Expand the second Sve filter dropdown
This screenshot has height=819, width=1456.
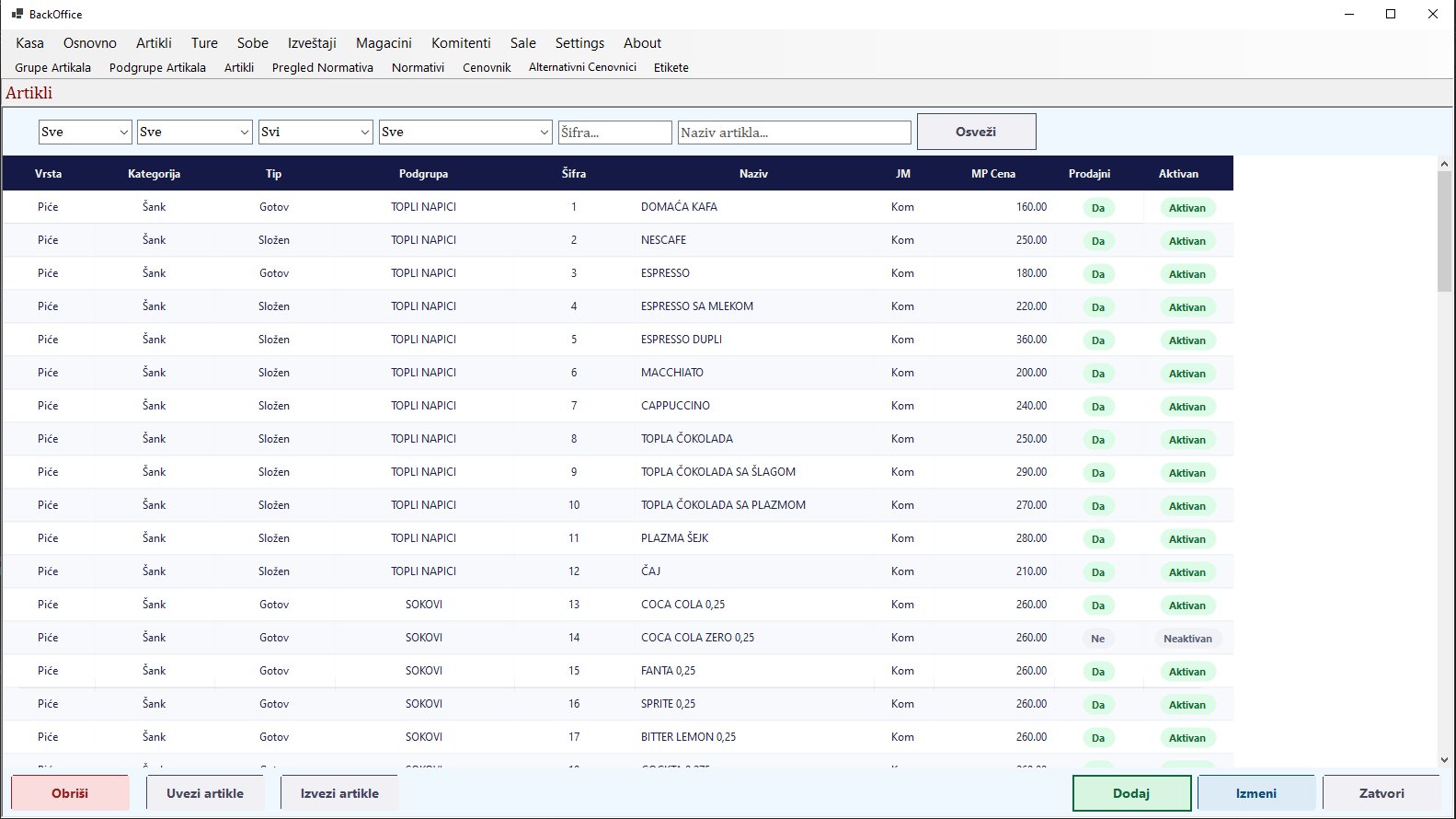click(194, 132)
